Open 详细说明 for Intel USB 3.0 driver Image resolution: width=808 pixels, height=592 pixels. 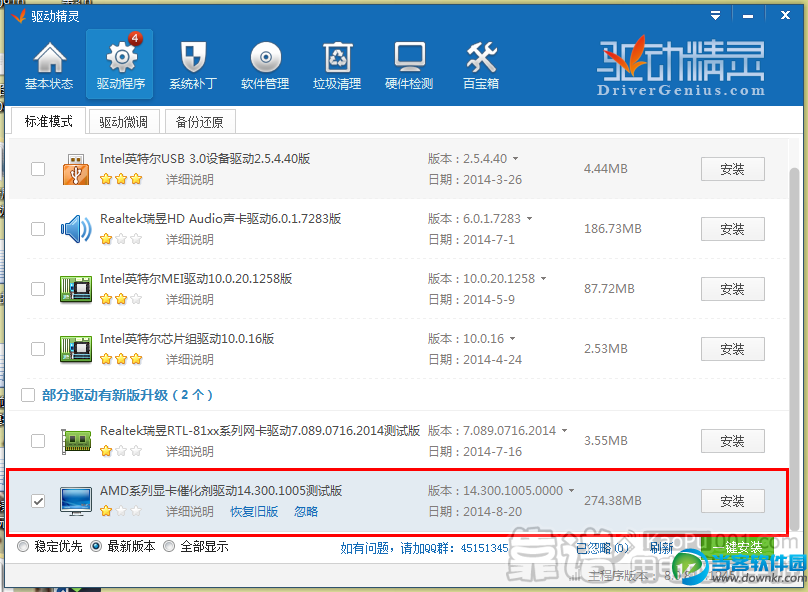(x=190, y=180)
